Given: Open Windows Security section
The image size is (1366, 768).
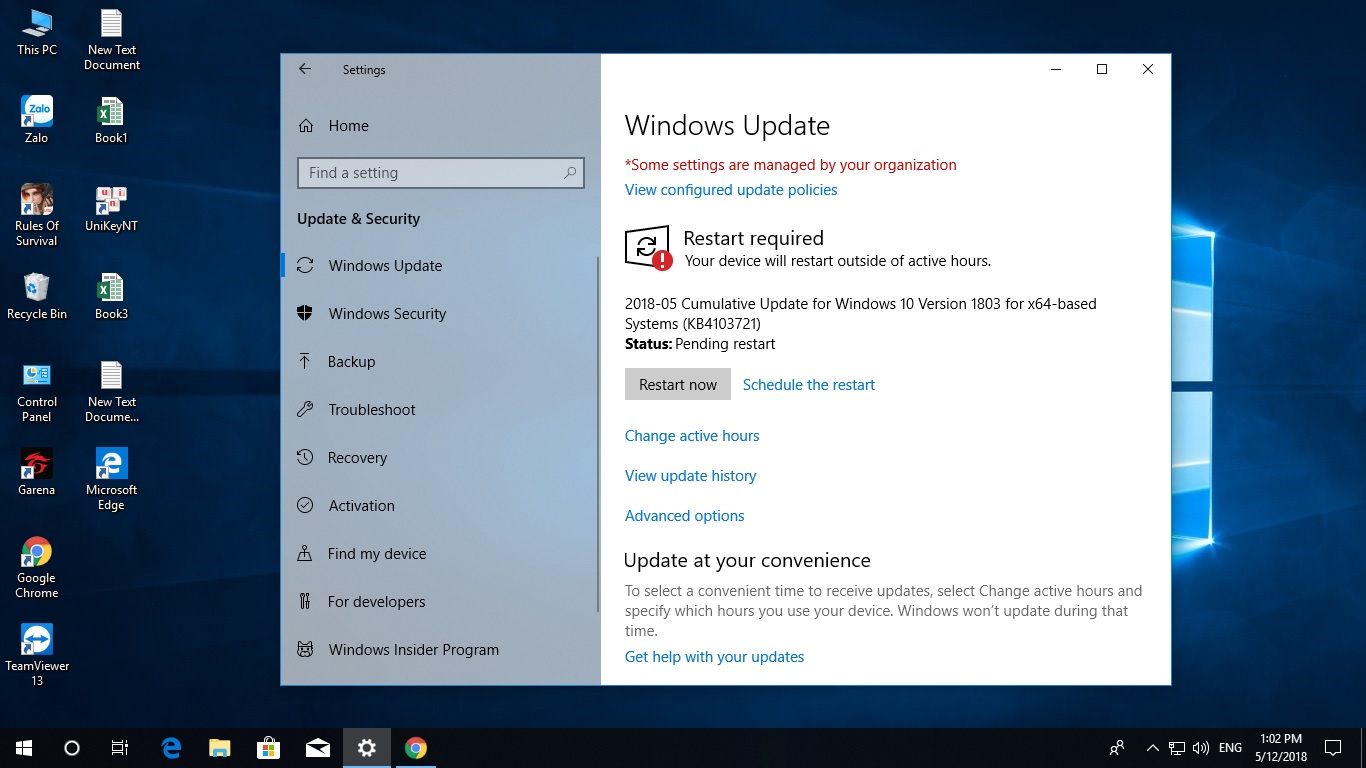Looking at the screenshot, I should (440, 314).
